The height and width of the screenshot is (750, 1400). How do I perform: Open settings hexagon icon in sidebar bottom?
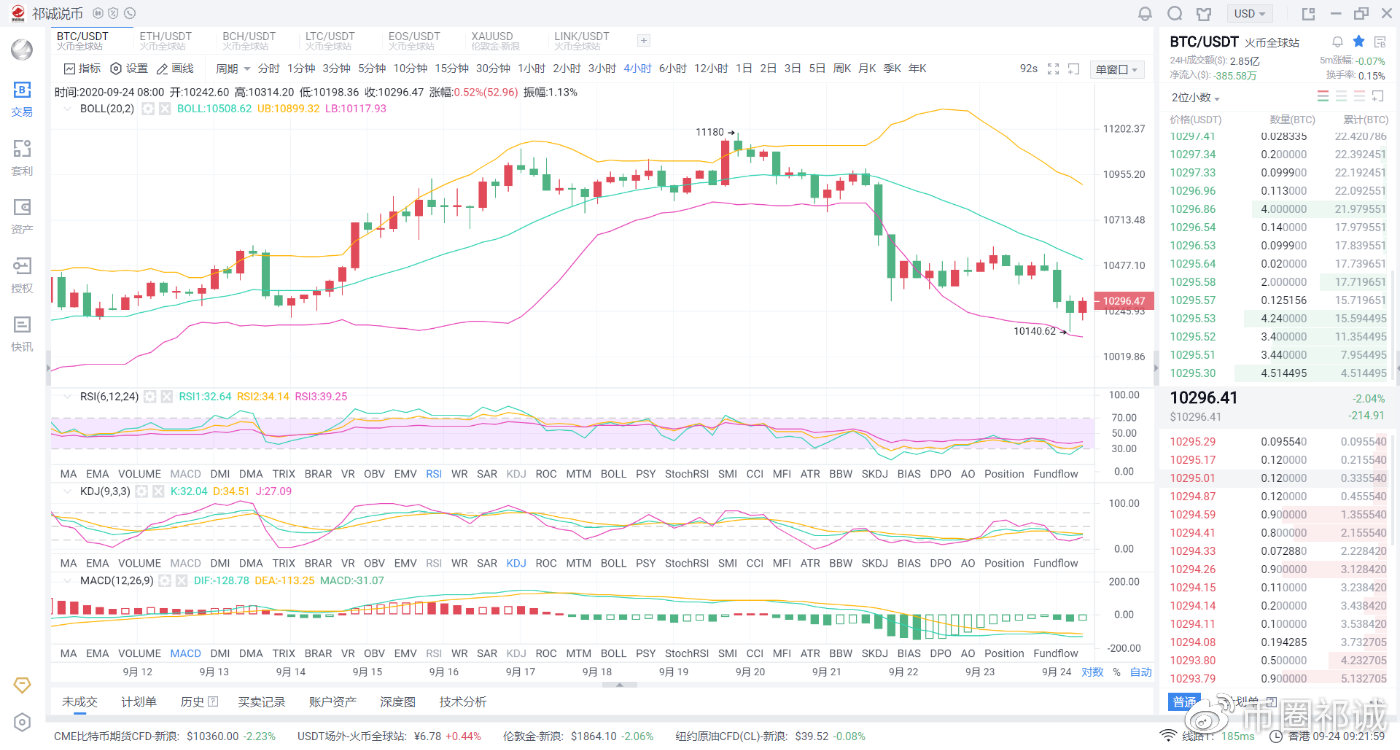click(x=22, y=722)
